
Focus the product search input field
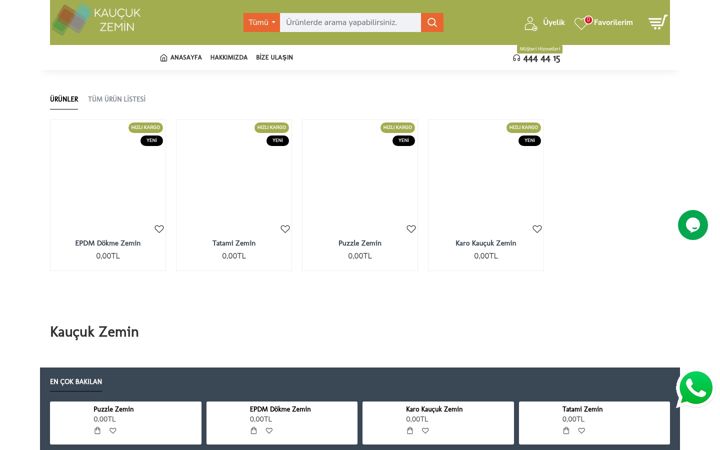(x=350, y=22)
